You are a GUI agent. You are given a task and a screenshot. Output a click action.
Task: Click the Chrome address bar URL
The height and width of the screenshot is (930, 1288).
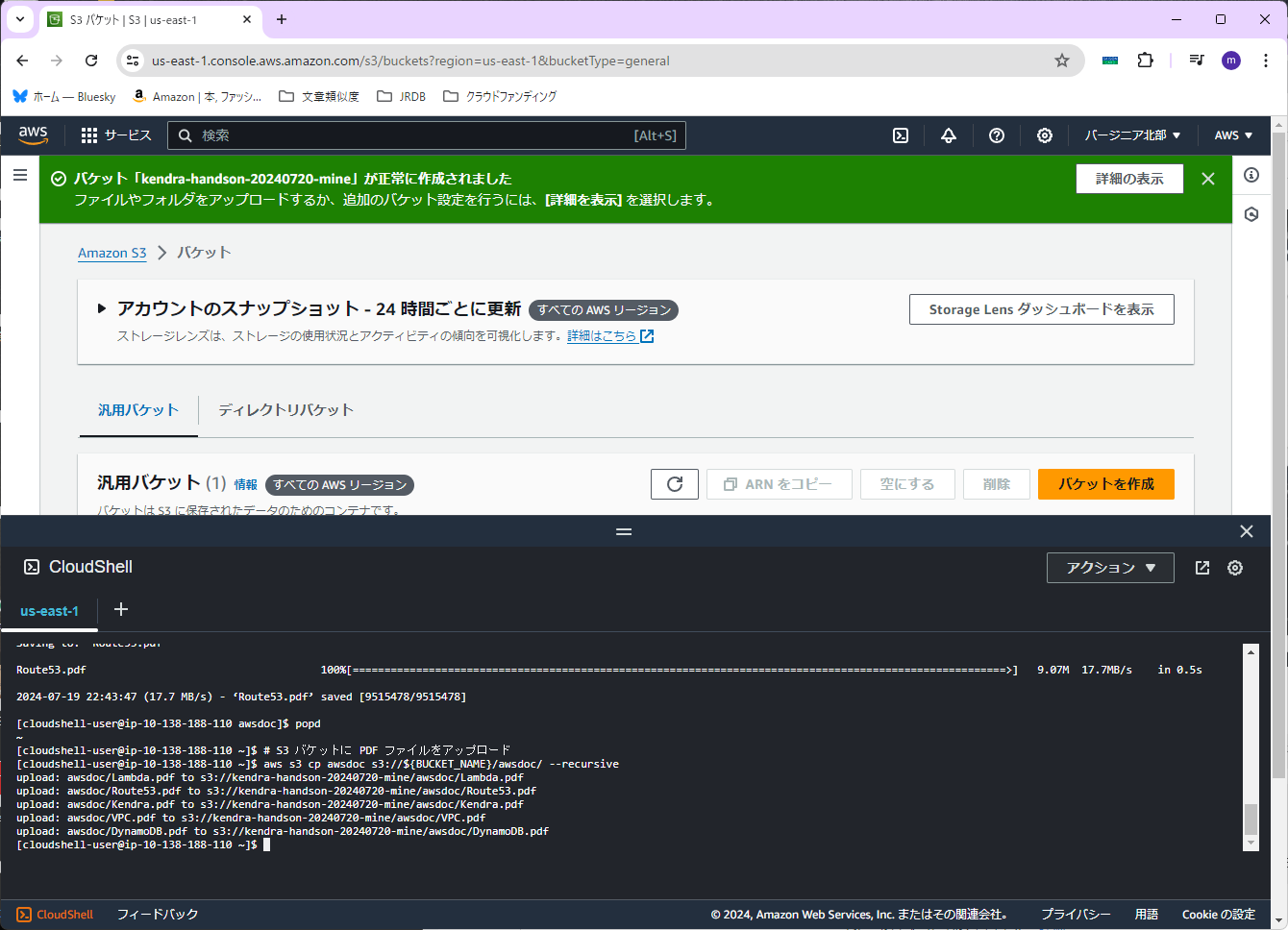(x=410, y=61)
